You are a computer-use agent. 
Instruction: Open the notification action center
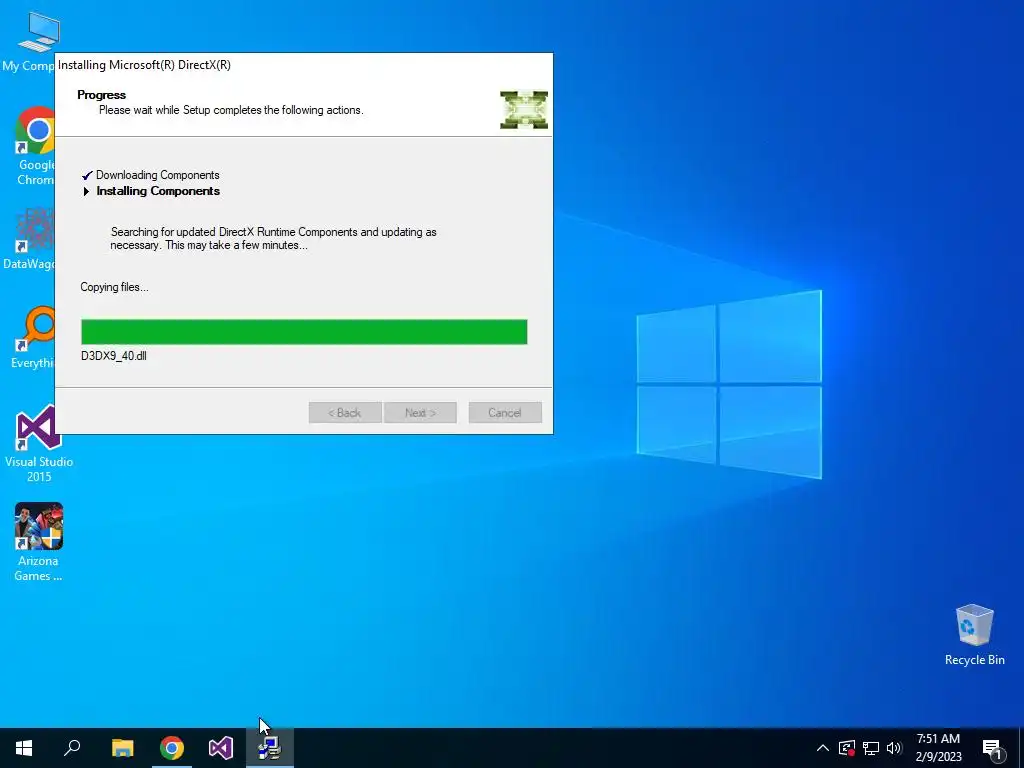coord(992,748)
